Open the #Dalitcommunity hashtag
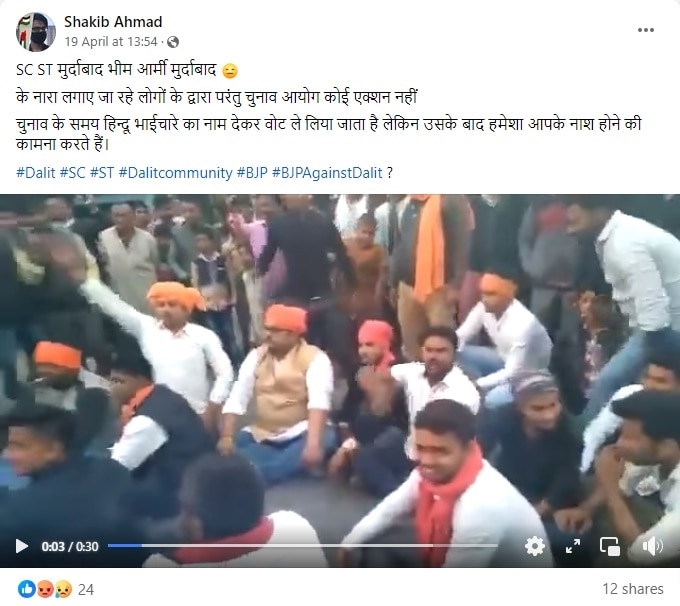 point(176,173)
